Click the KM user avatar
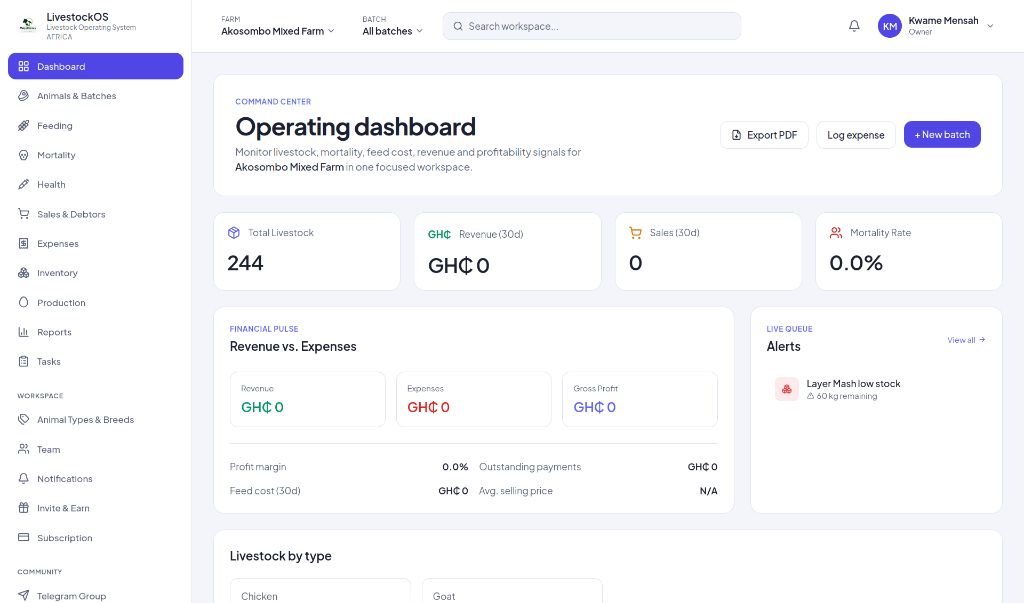The image size is (1024, 603). point(889,26)
